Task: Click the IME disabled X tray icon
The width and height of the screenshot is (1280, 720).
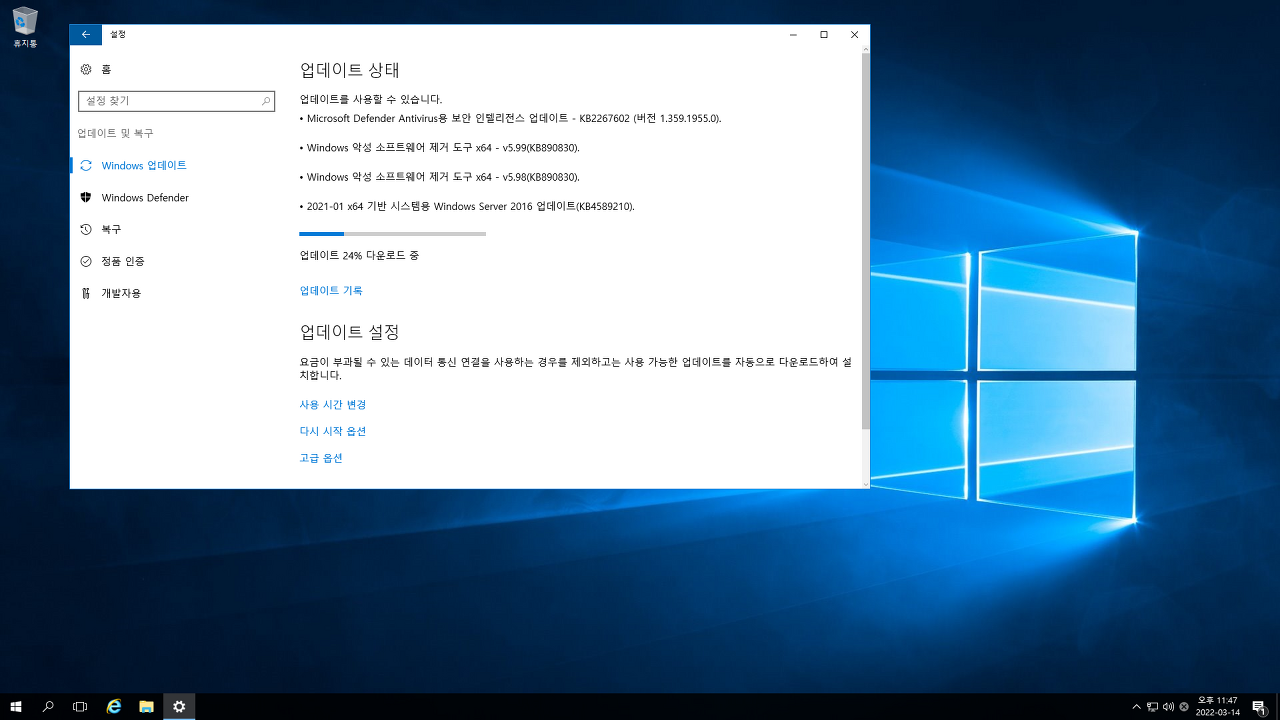Action: pyautogui.click(x=1184, y=707)
